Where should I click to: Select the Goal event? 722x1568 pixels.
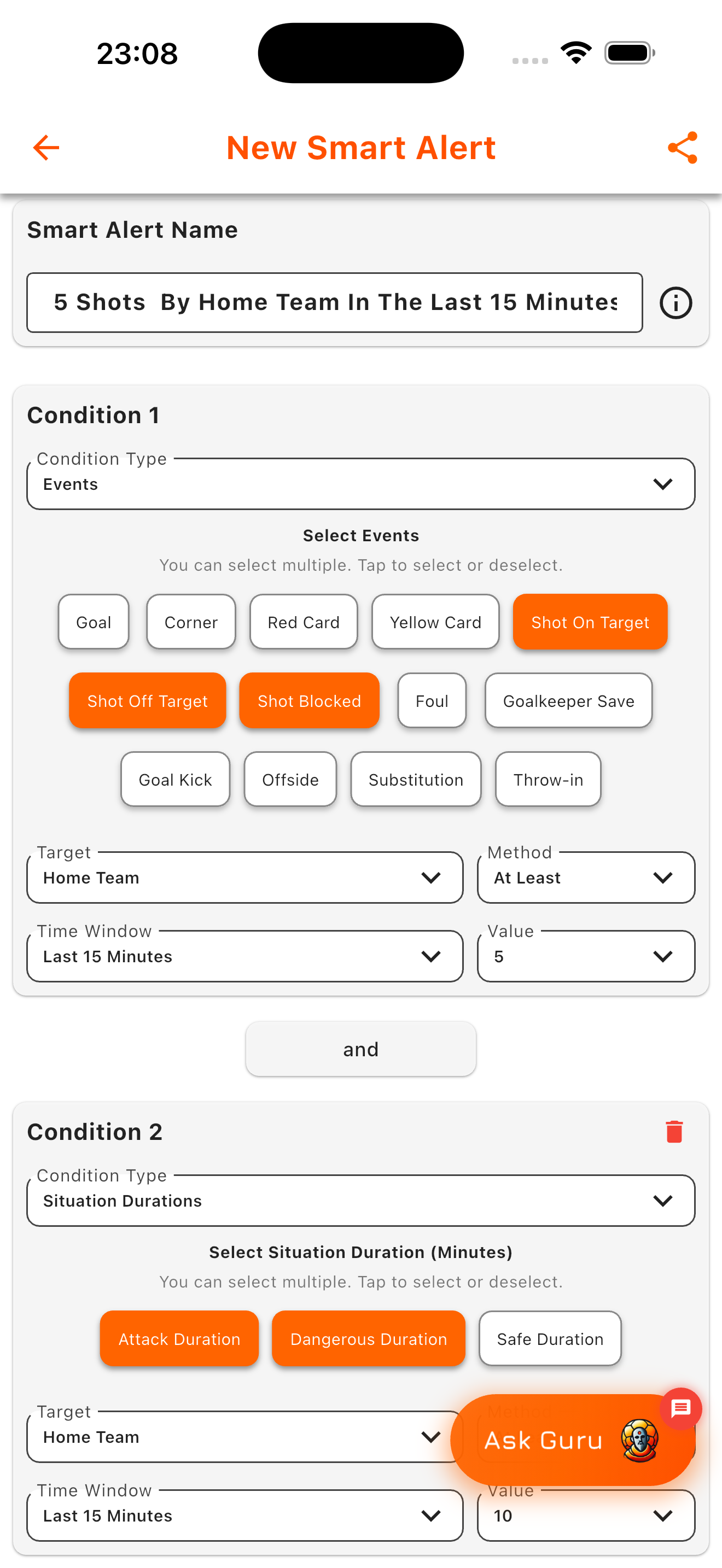(x=93, y=622)
